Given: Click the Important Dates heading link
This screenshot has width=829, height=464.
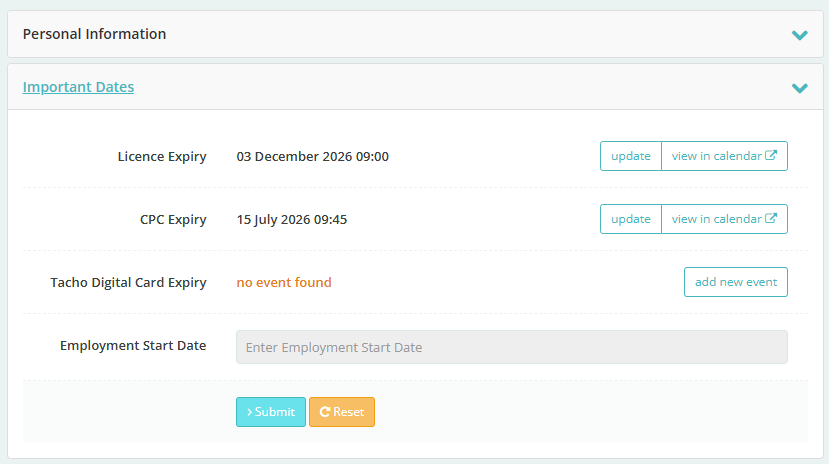Looking at the screenshot, I should point(78,87).
